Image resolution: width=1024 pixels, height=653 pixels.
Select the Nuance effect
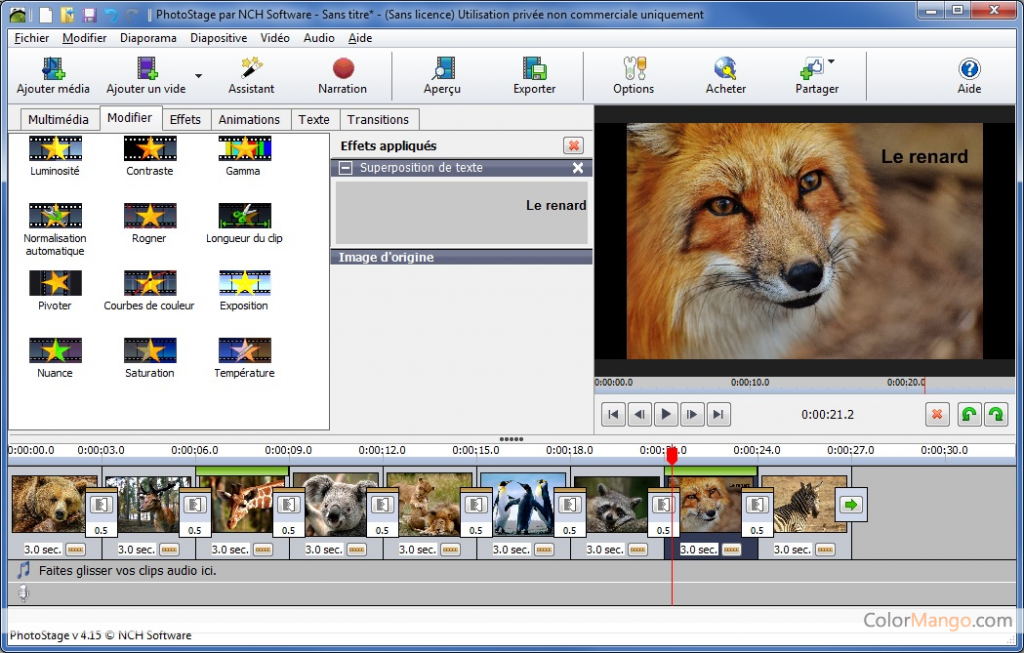pyautogui.click(x=55, y=358)
